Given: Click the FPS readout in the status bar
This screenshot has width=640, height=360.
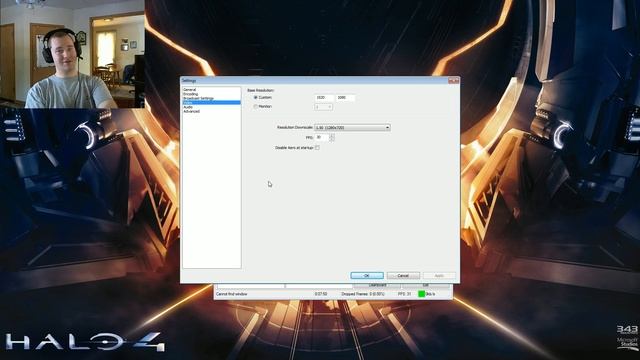Looking at the screenshot, I should click(404, 294).
